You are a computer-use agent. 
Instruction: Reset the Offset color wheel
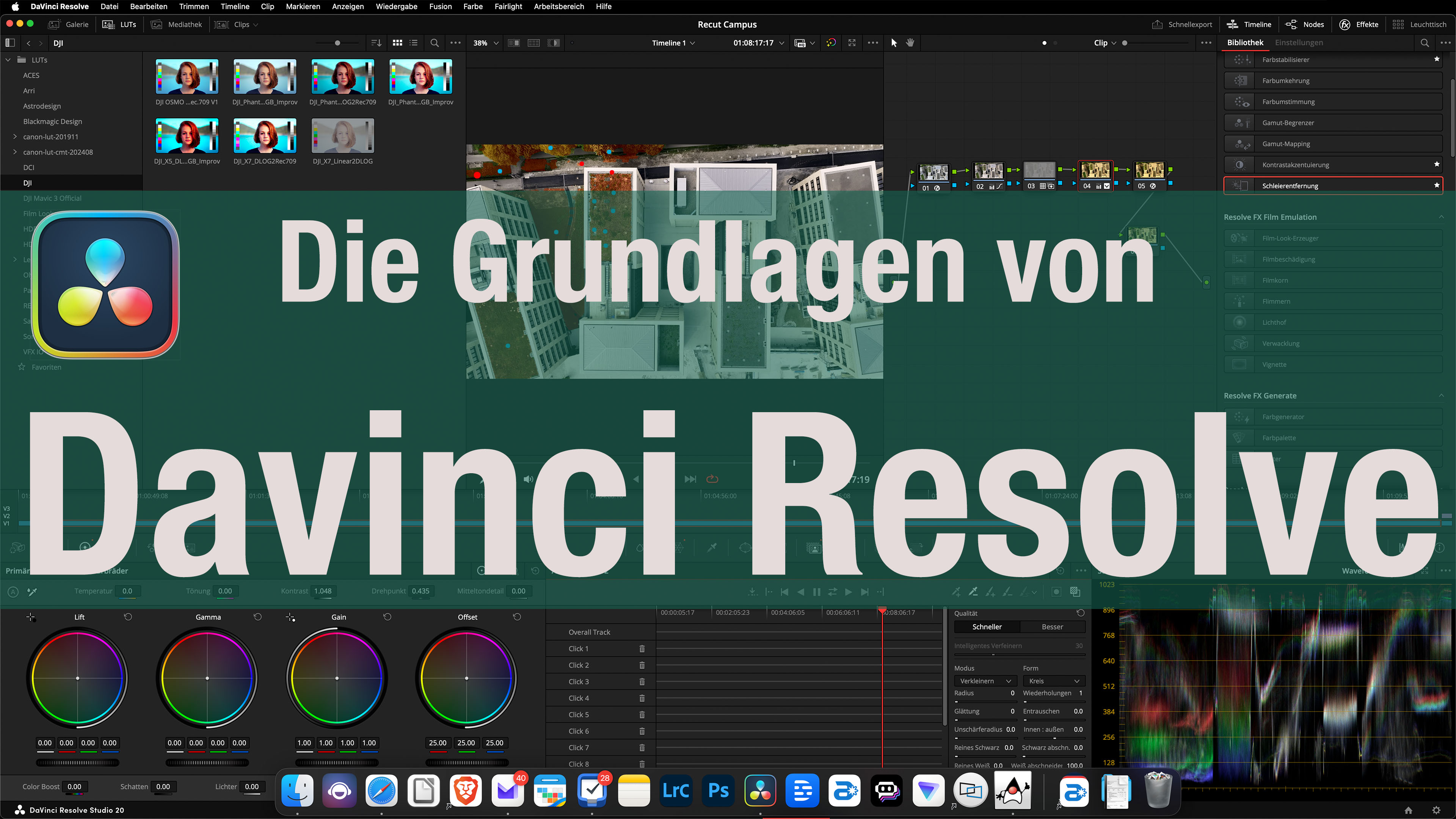516,617
